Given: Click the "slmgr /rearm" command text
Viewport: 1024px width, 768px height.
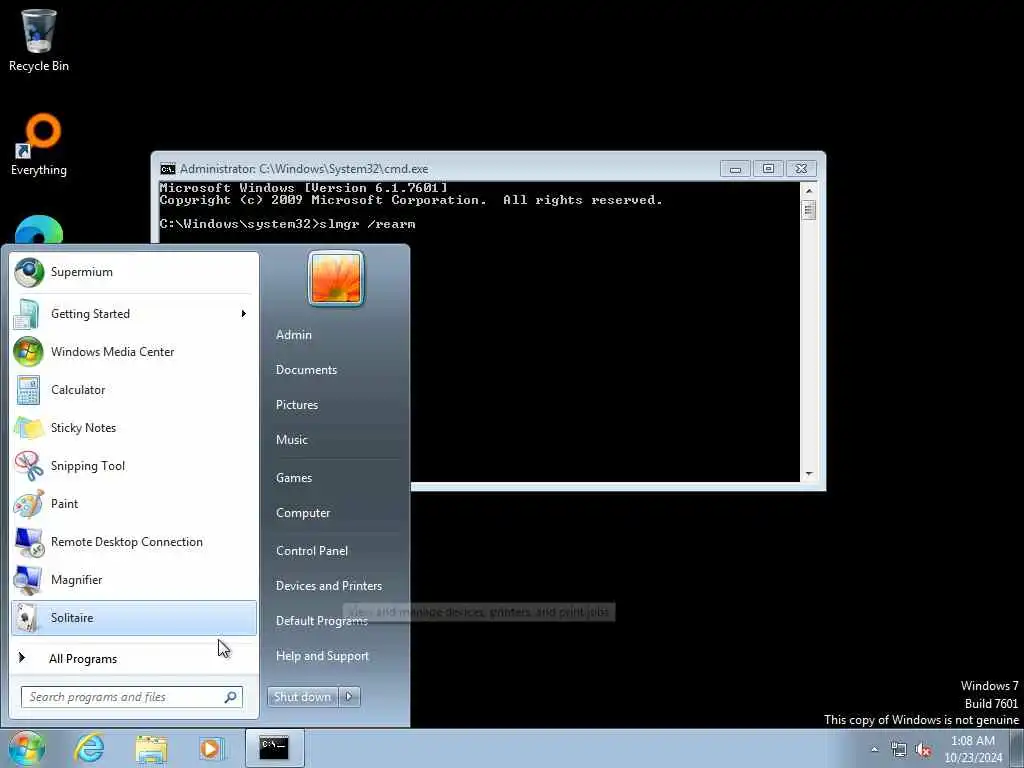Looking at the screenshot, I should (x=368, y=224).
